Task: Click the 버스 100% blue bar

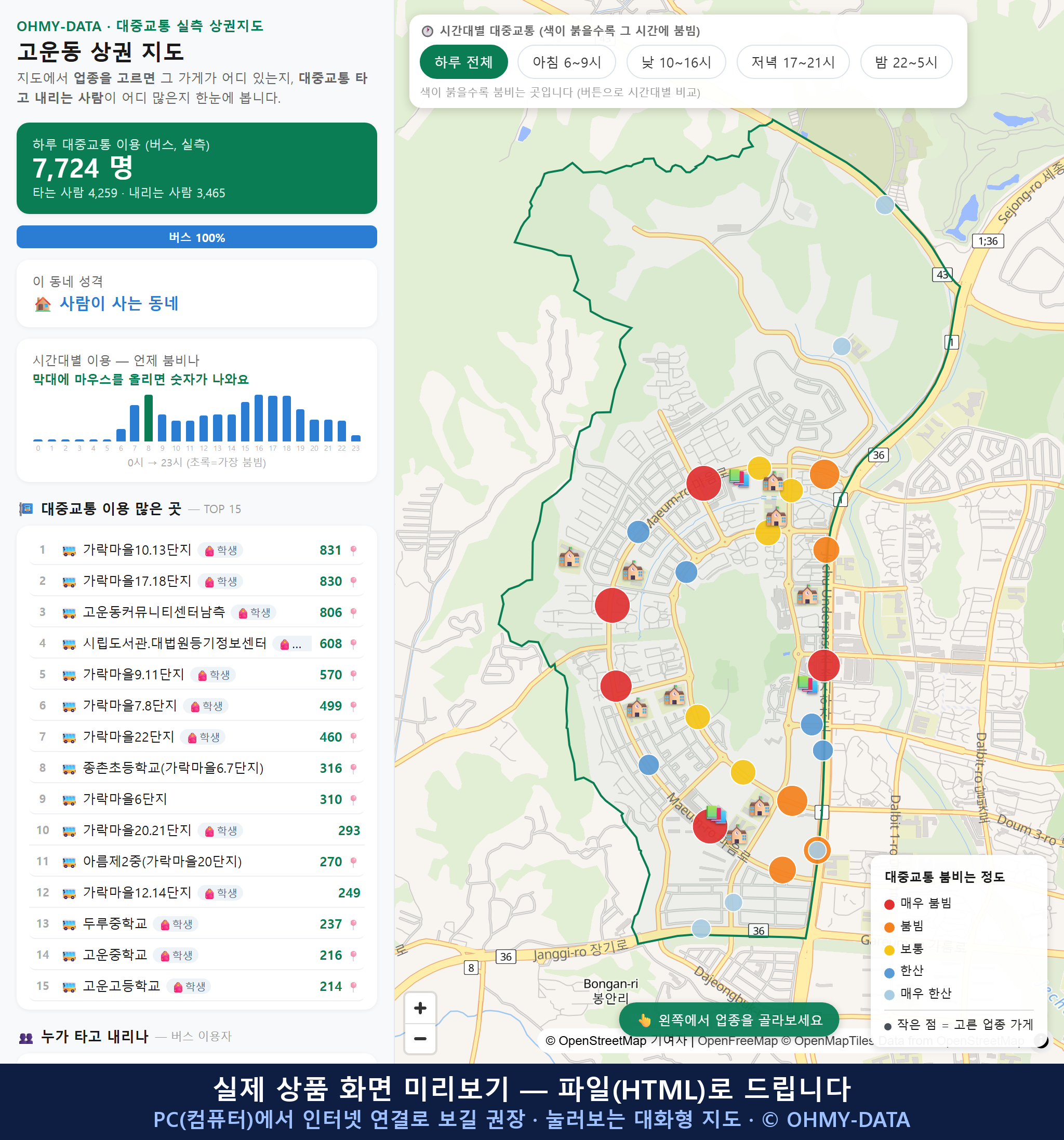Action: click(x=197, y=237)
